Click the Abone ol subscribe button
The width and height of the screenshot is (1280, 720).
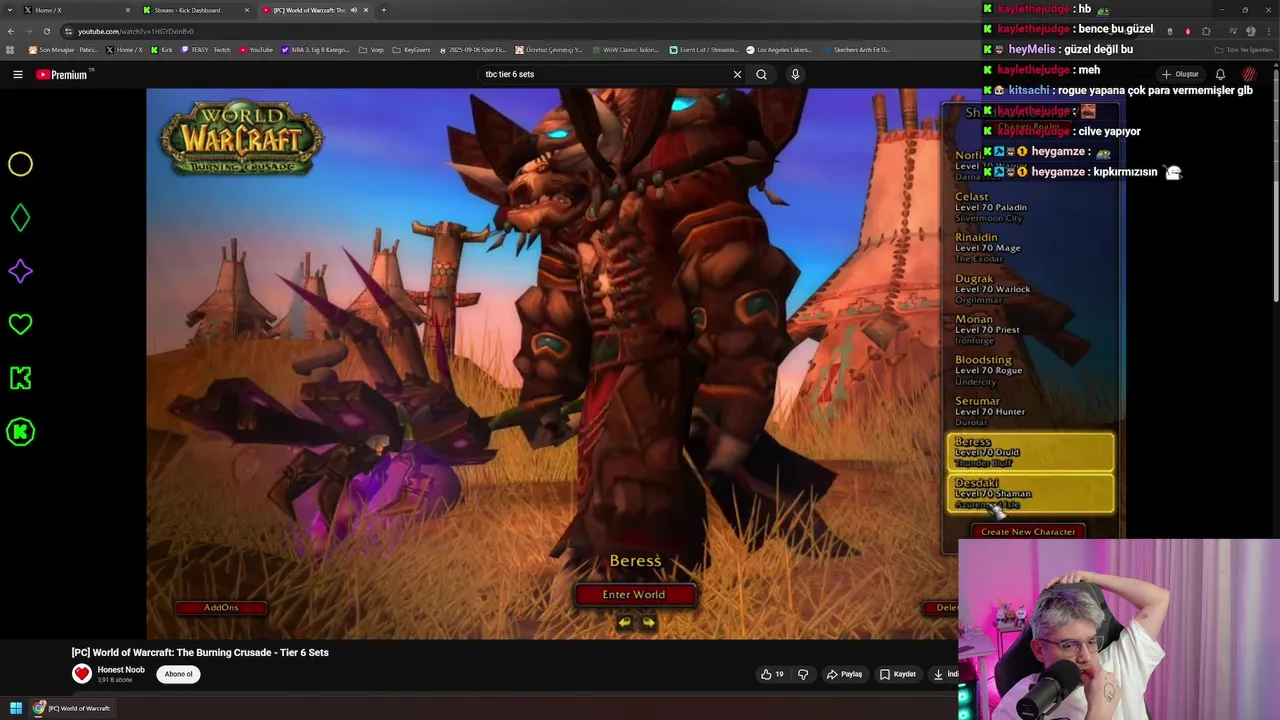(x=178, y=674)
